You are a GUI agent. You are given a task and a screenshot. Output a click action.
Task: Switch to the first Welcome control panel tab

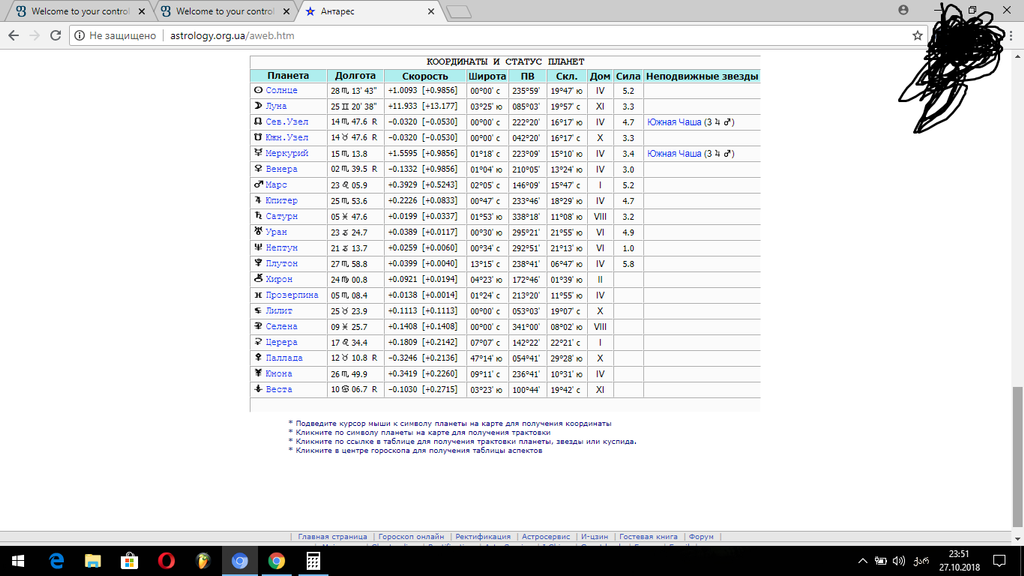point(75,12)
